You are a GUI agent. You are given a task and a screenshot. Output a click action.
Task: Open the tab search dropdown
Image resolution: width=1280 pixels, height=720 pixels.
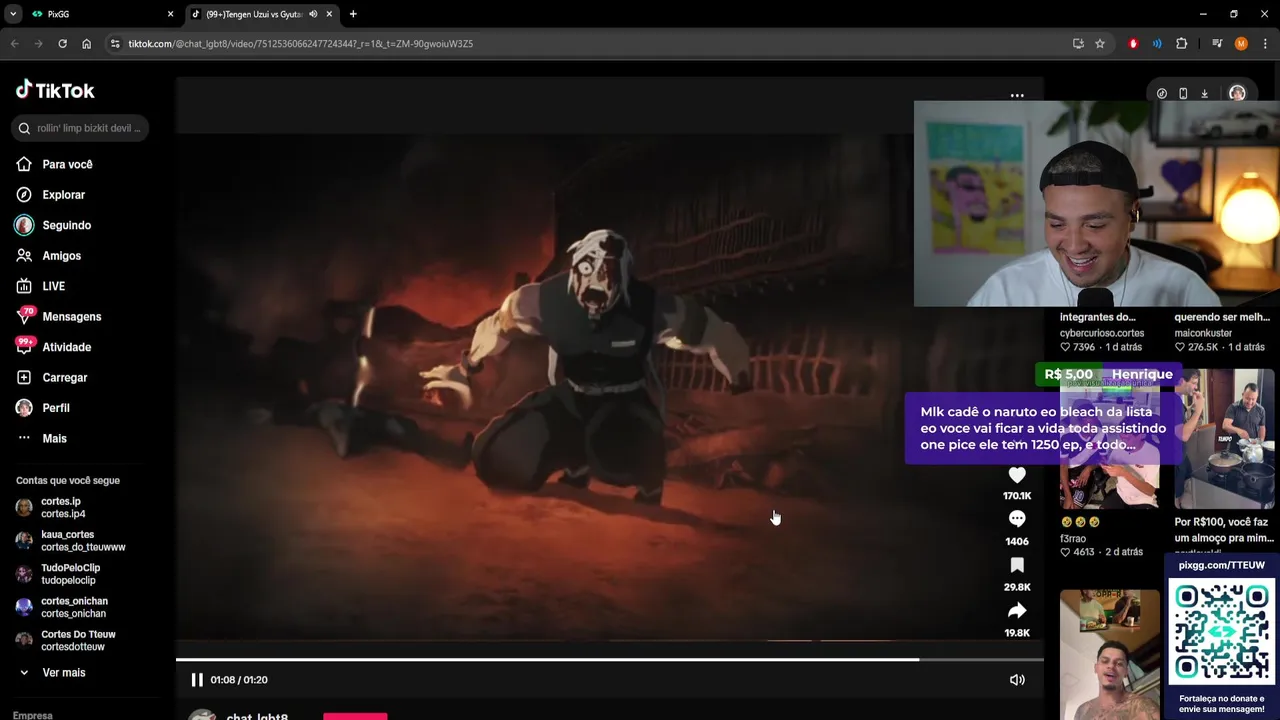(x=13, y=14)
